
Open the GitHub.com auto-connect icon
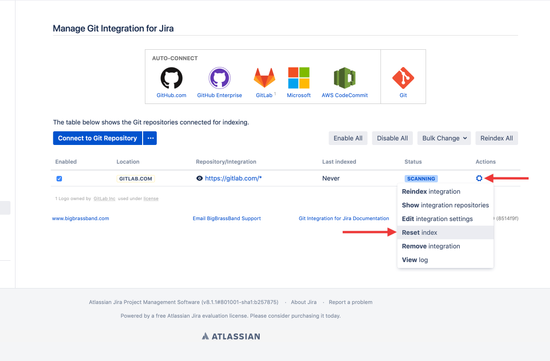[172, 78]
